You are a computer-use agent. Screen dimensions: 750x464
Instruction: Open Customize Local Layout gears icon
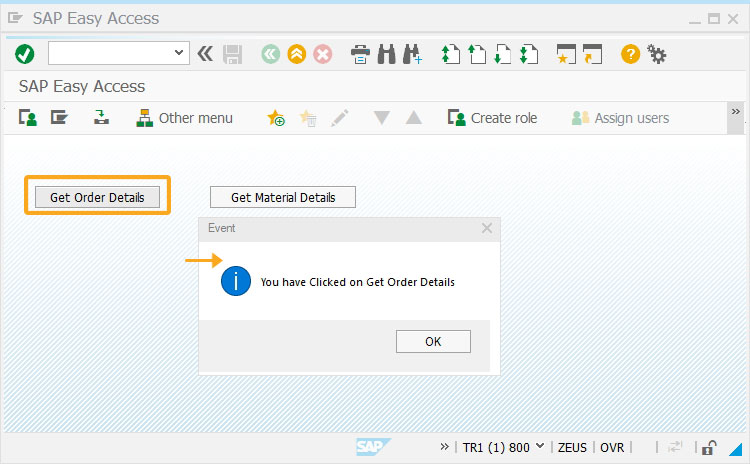click(656, 54)
